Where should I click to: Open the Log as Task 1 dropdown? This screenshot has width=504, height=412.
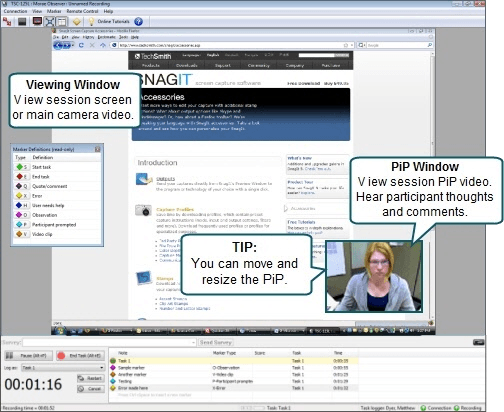click(63, 368)
